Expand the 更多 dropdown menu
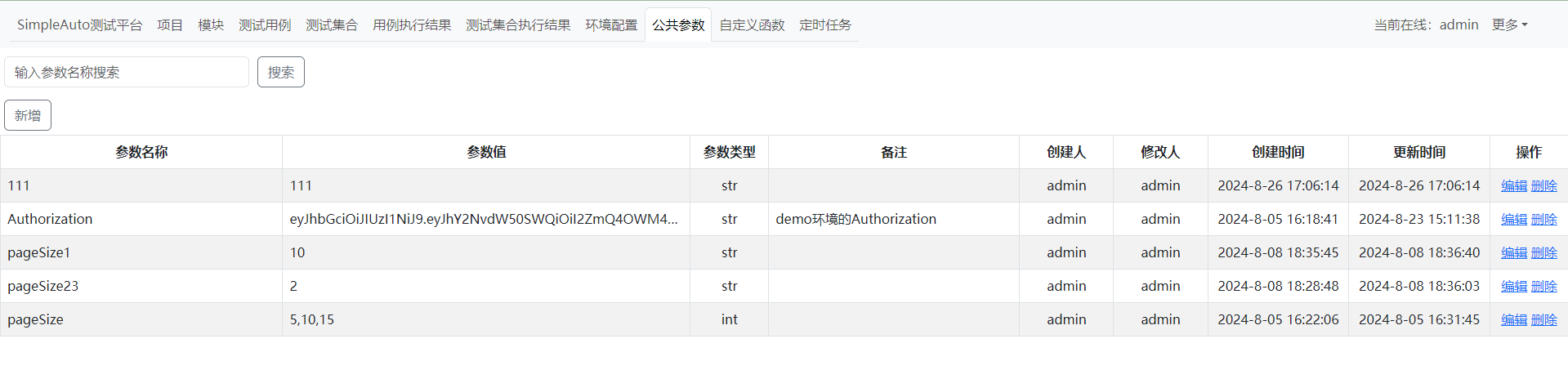The image size is (1568, 370). (x=1509, y=25)
